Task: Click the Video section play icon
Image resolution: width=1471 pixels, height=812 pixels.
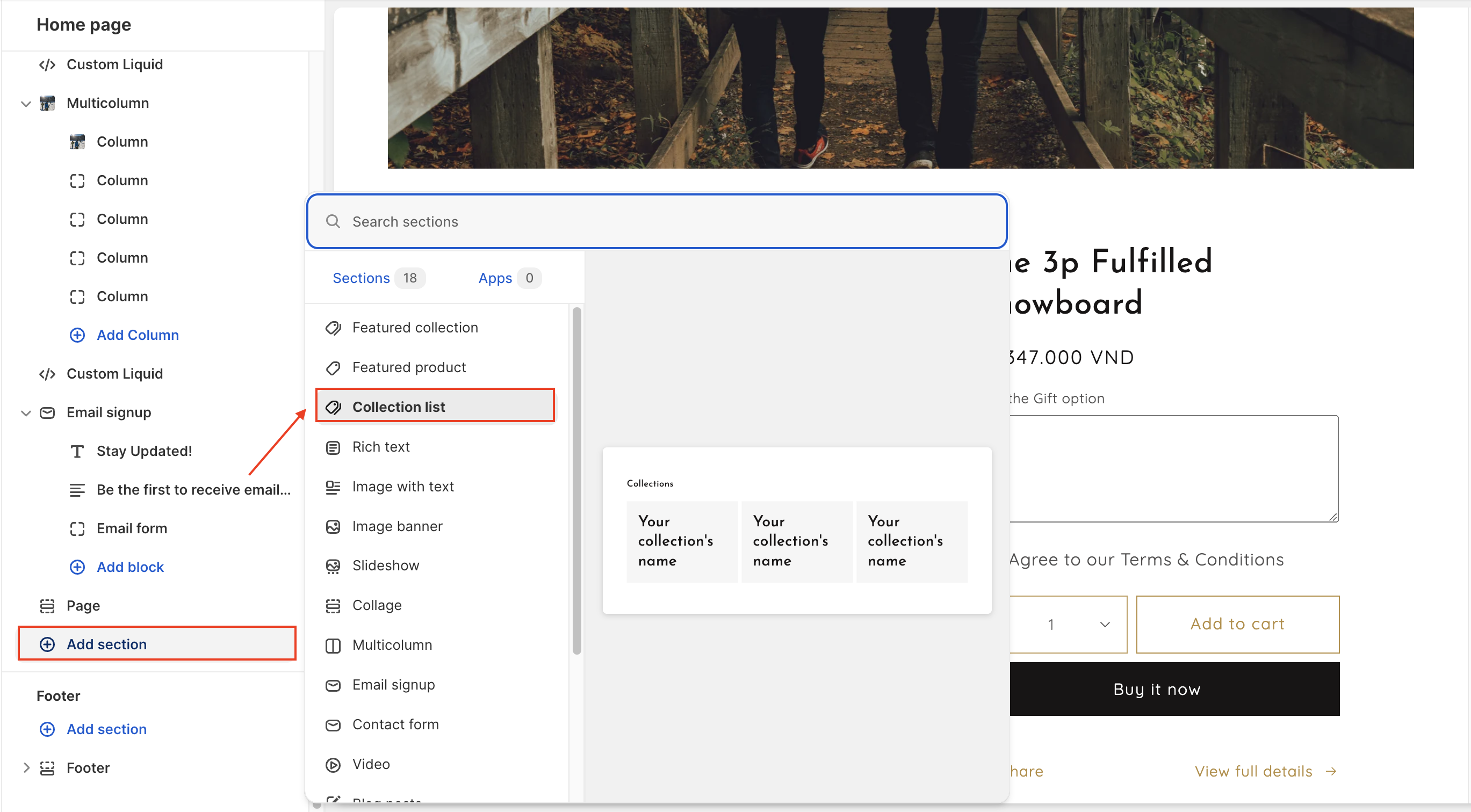Action: pyautogui.click(x=333, y=764)
